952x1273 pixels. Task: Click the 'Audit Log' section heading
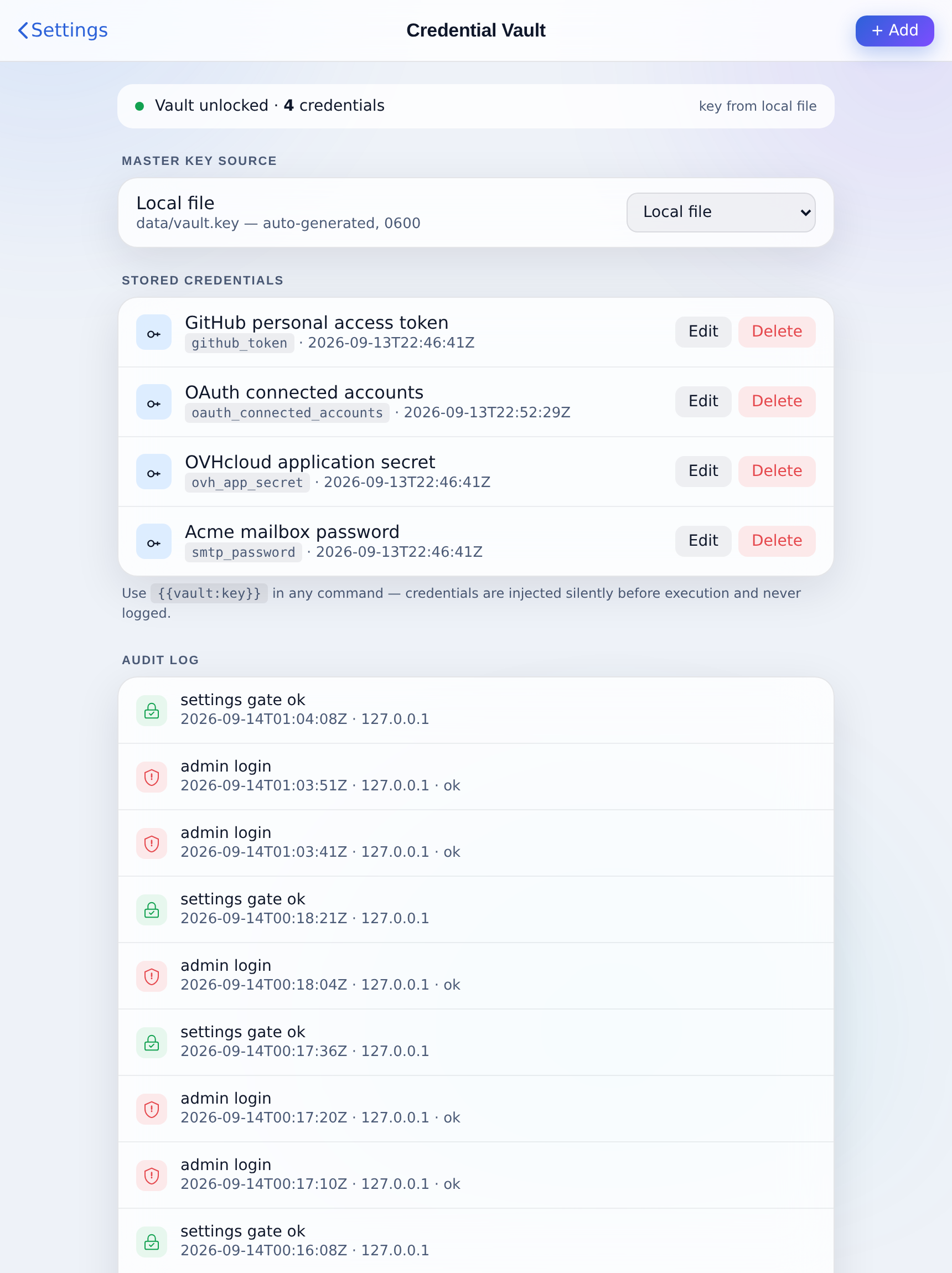pos(161,660)
